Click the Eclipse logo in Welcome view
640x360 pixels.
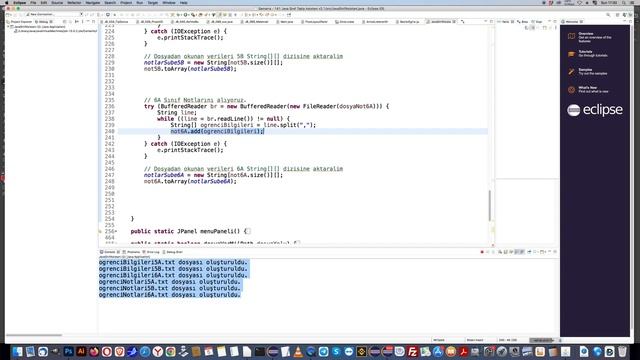point(595,110)
